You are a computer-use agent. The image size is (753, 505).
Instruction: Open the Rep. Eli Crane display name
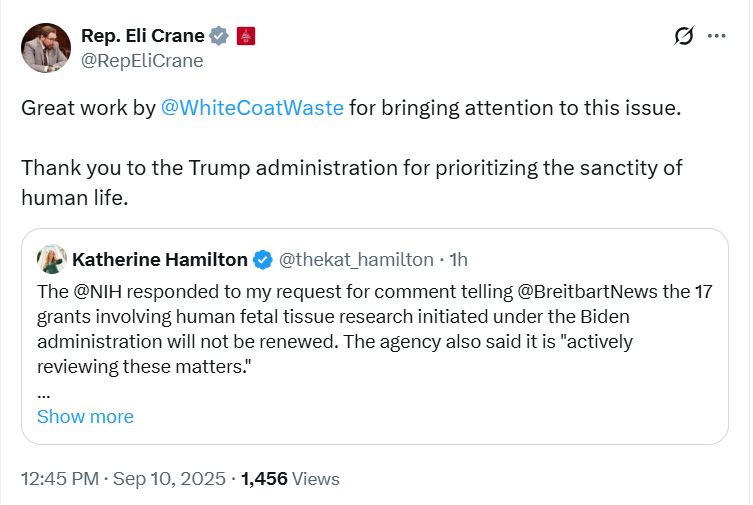142,36
